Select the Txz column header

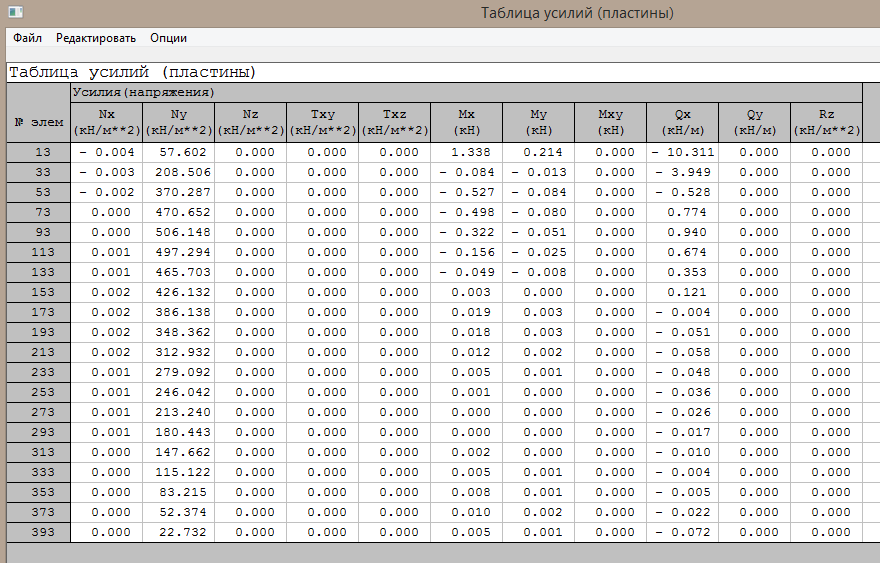pyautogui.click(x=395, y=122)
